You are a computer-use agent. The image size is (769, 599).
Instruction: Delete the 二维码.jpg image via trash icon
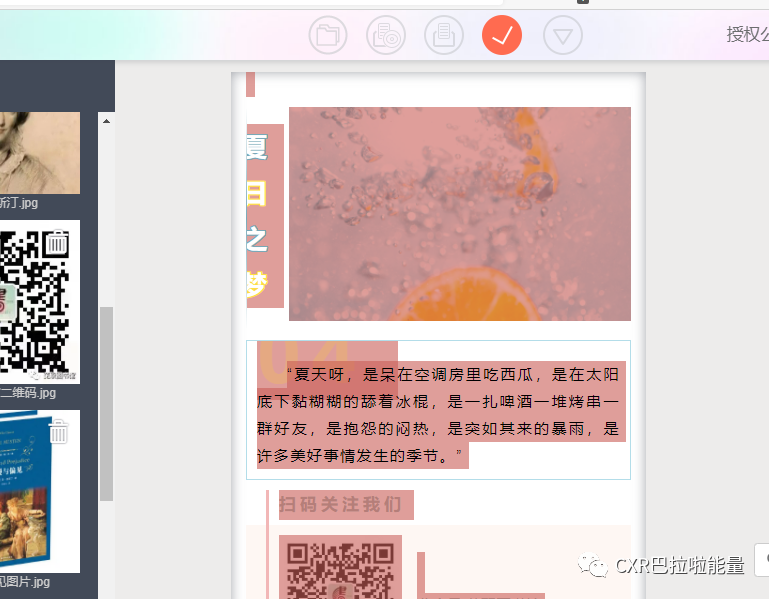pos(57,243)
